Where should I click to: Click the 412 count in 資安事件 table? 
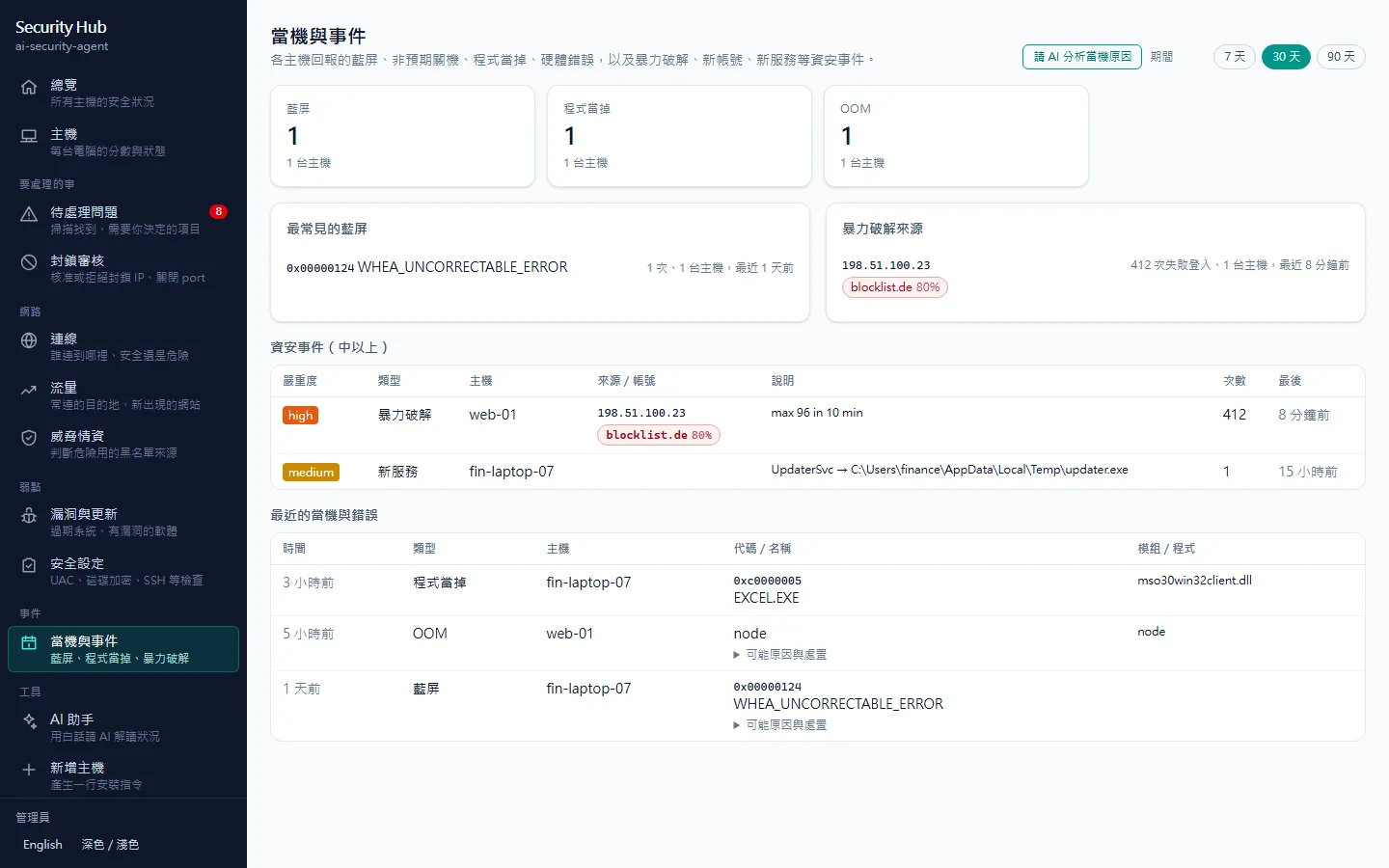tap(1235, 415)
